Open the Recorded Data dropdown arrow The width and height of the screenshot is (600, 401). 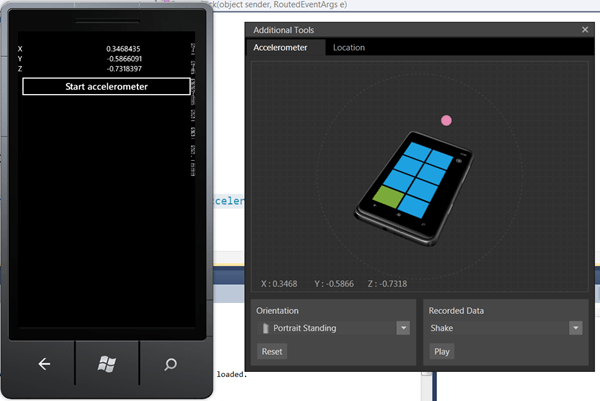coord(576,328)
